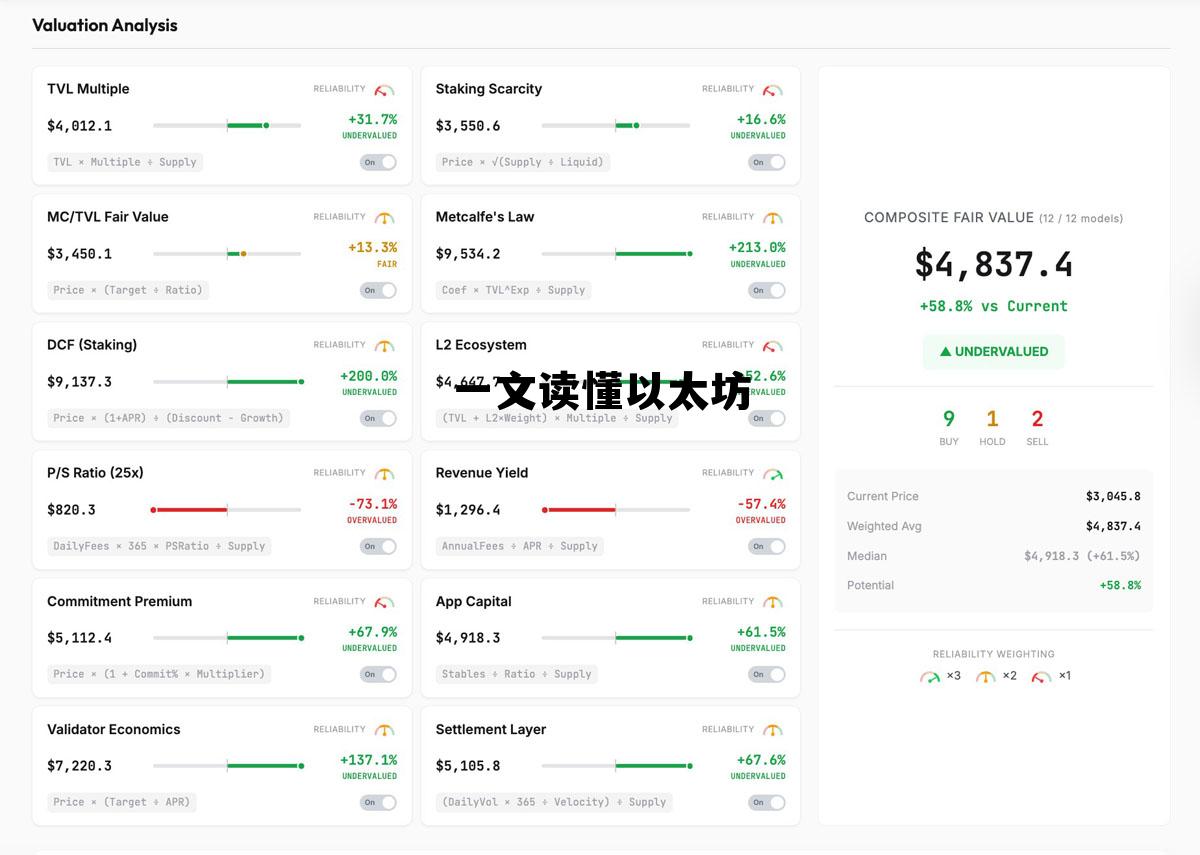Select the ×1 red gauge under Reliability Weighting
The width and height of the screenshot is (1200, 855).
coord(1044,676)
